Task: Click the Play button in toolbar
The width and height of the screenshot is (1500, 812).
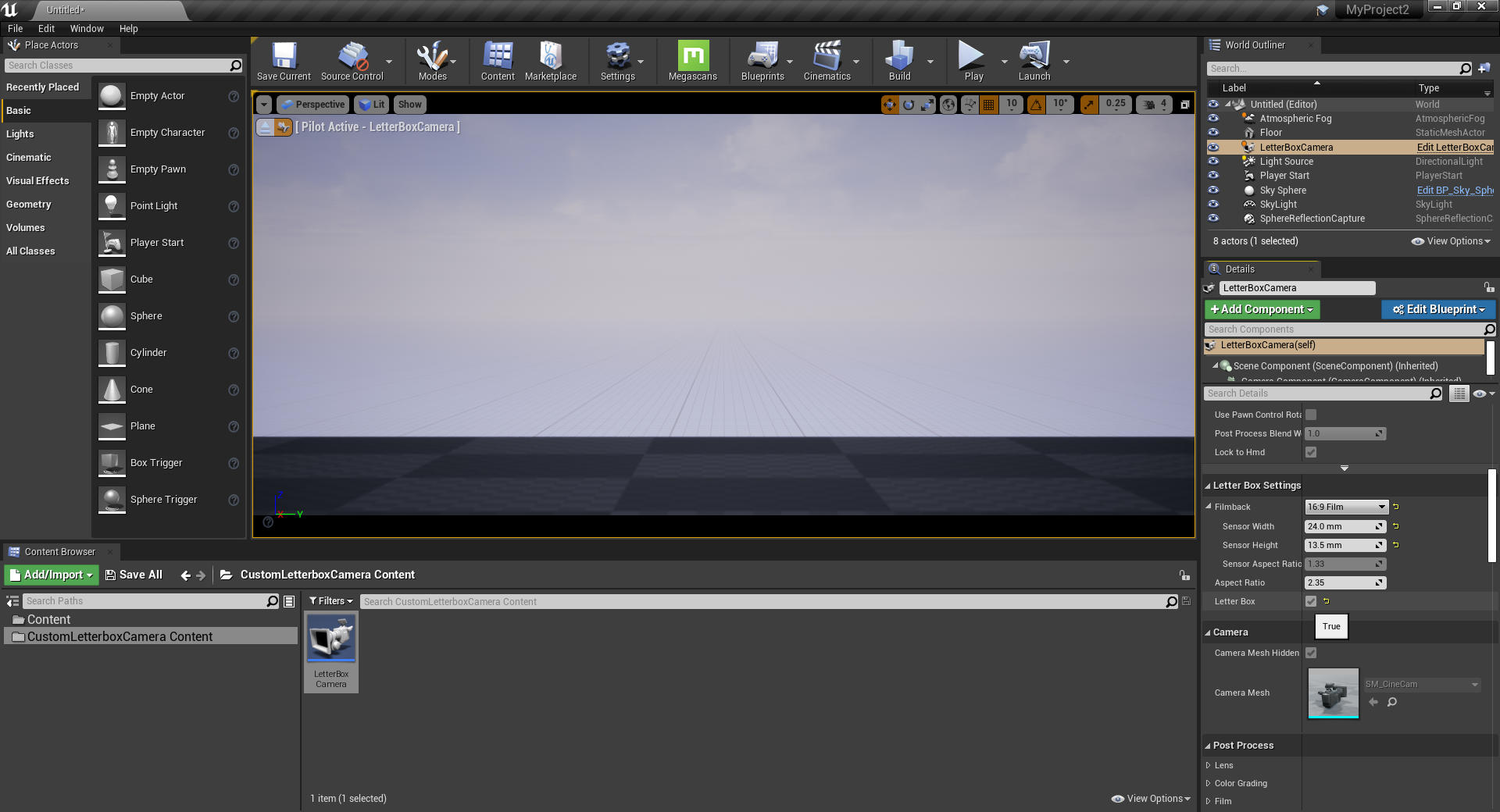Action: pos(973,61)
